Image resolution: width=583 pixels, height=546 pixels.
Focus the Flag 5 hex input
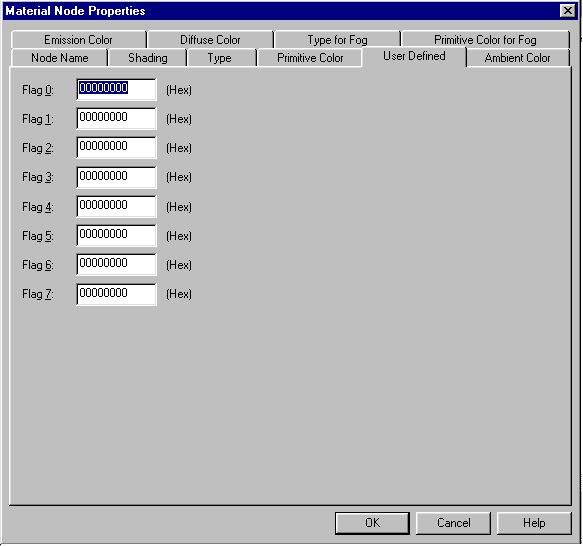[116, 235]
